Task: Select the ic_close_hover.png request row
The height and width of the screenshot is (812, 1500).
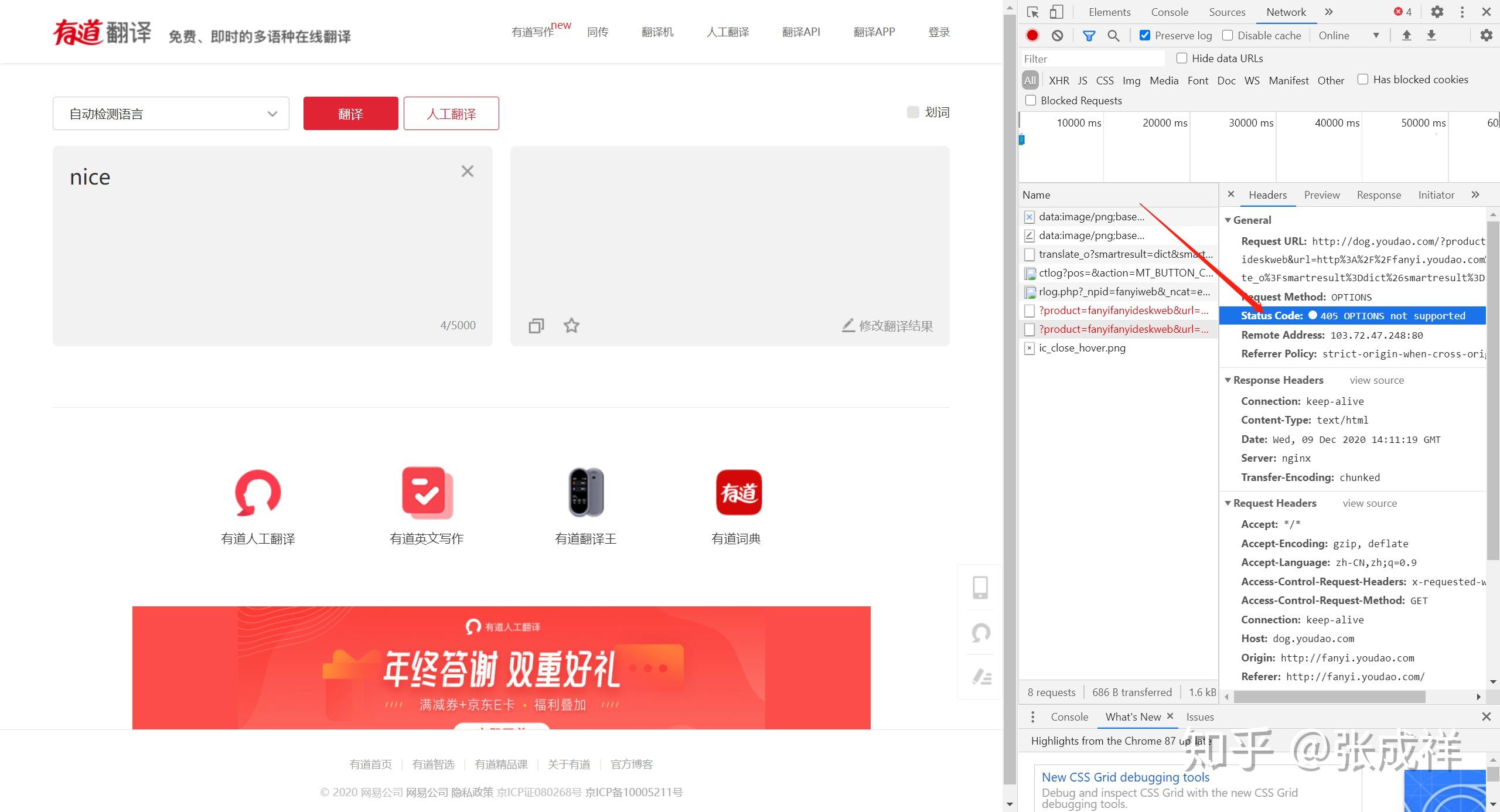Action: [1118, 348]
